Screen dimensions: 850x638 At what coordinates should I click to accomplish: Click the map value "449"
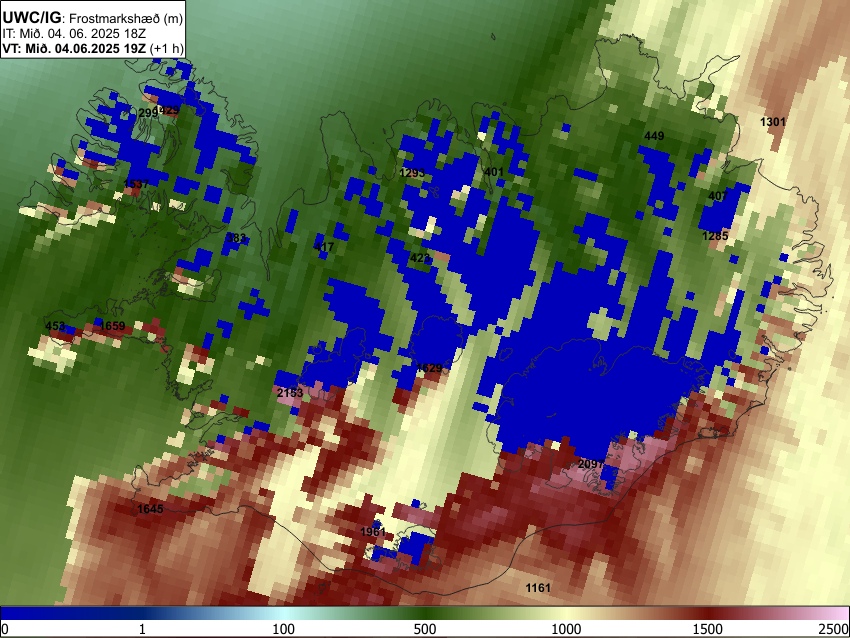coord(654,136)
